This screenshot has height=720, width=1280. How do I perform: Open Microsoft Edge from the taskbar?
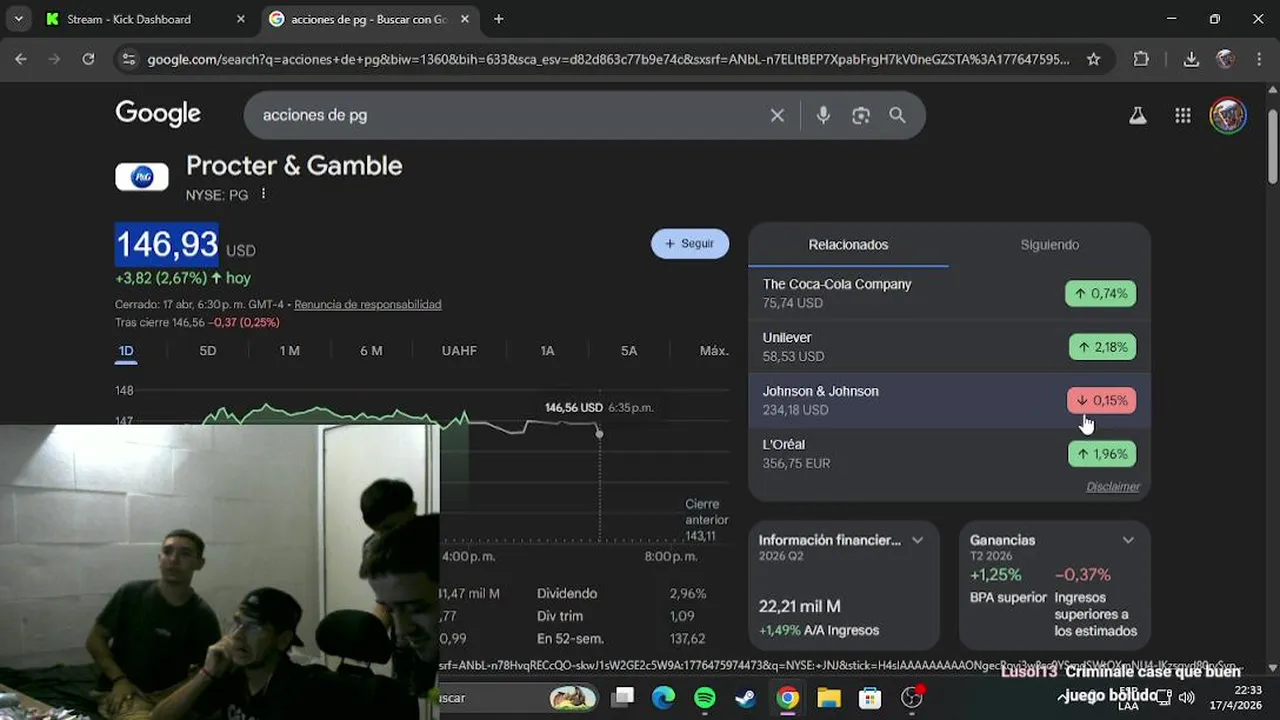664,697
